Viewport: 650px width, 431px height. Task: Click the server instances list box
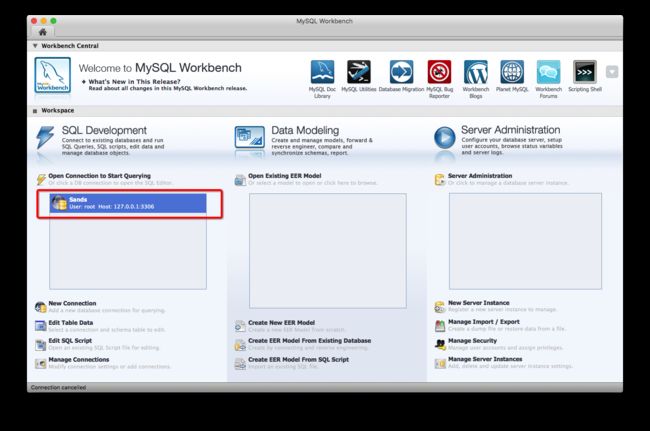click(x=525, y=241)
